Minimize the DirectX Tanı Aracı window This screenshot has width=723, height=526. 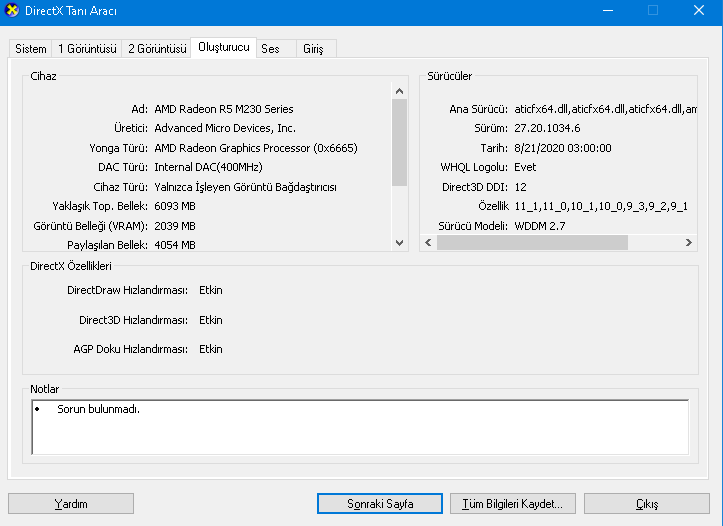pyautogui.click(x=608, y=10)
